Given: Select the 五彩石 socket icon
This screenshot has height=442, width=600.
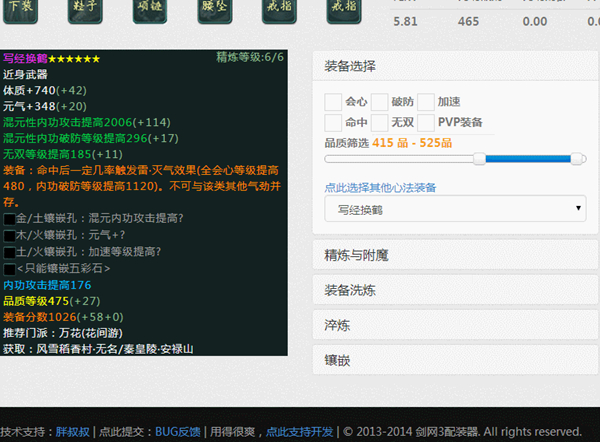Looking at the screenshot, I should (9, 269).
